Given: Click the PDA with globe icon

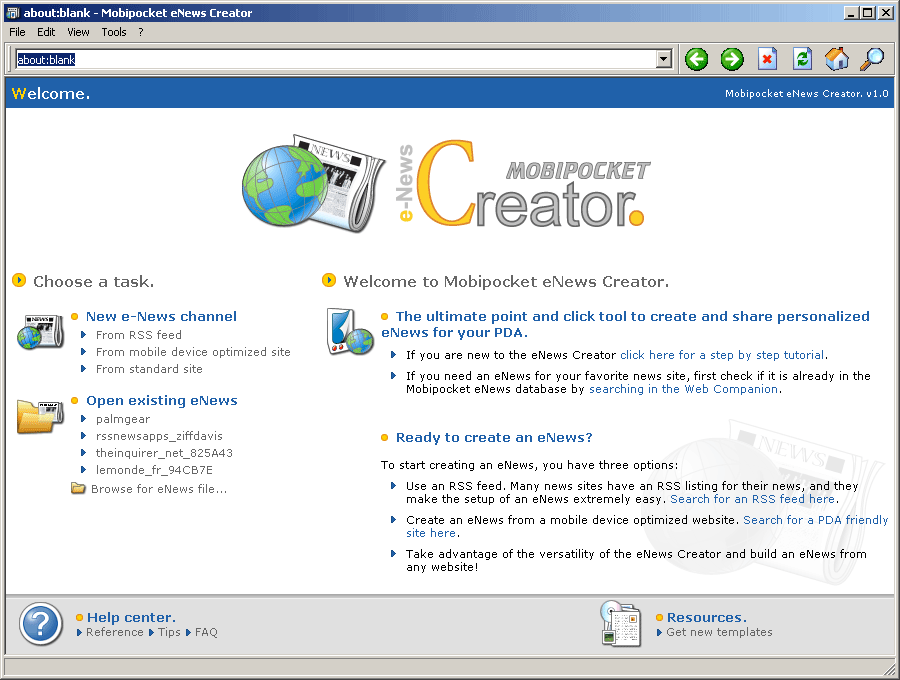Looking at the screenshot, I should tap(350, 332).
